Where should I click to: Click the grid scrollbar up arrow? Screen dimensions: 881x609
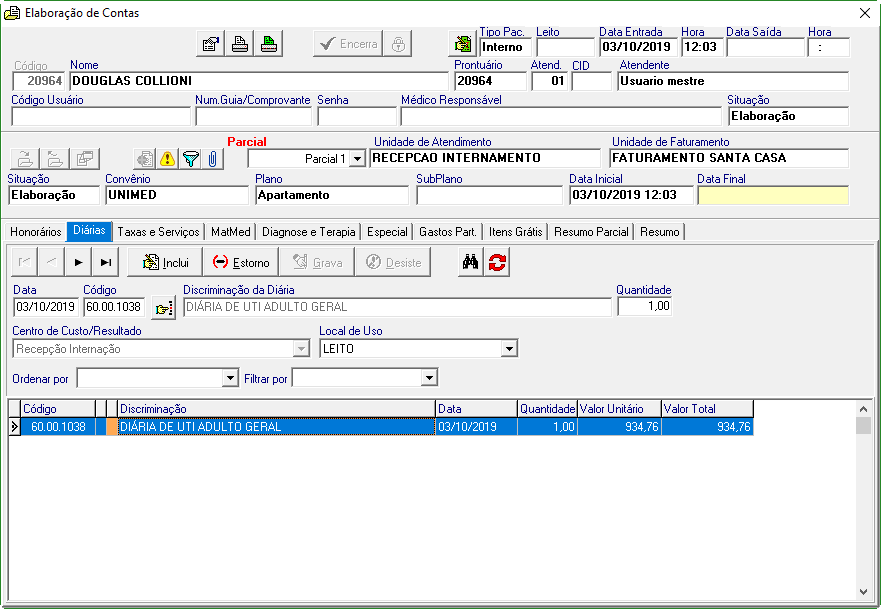pos(864,409)
